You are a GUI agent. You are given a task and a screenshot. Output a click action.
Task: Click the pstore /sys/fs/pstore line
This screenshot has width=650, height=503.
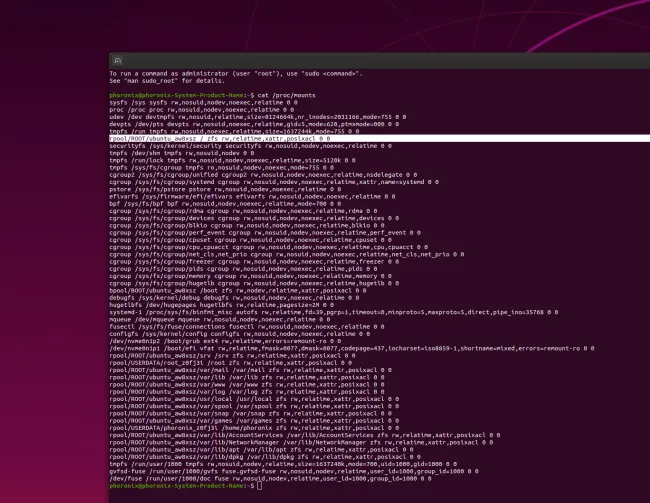coord(225,189)
